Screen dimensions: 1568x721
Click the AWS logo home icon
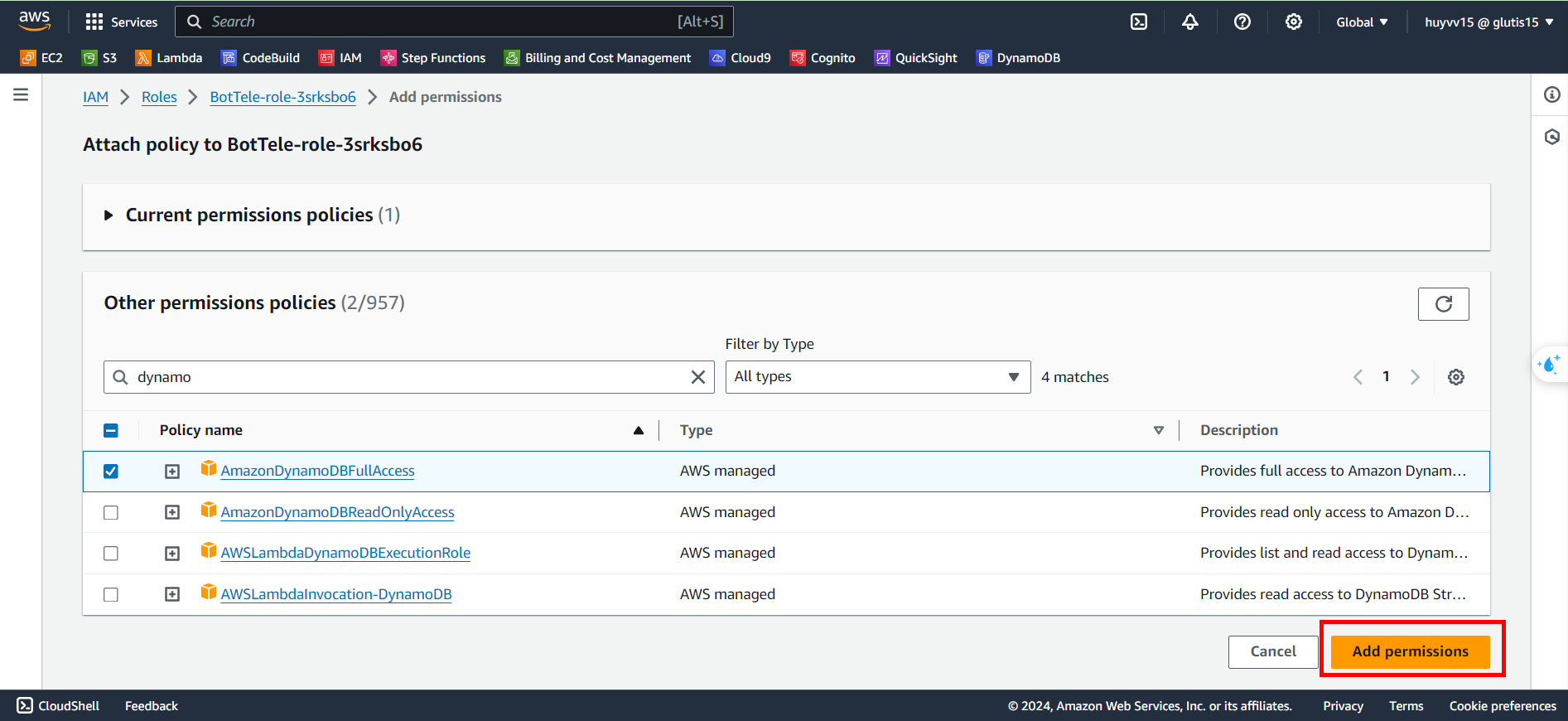click(35, 21)
